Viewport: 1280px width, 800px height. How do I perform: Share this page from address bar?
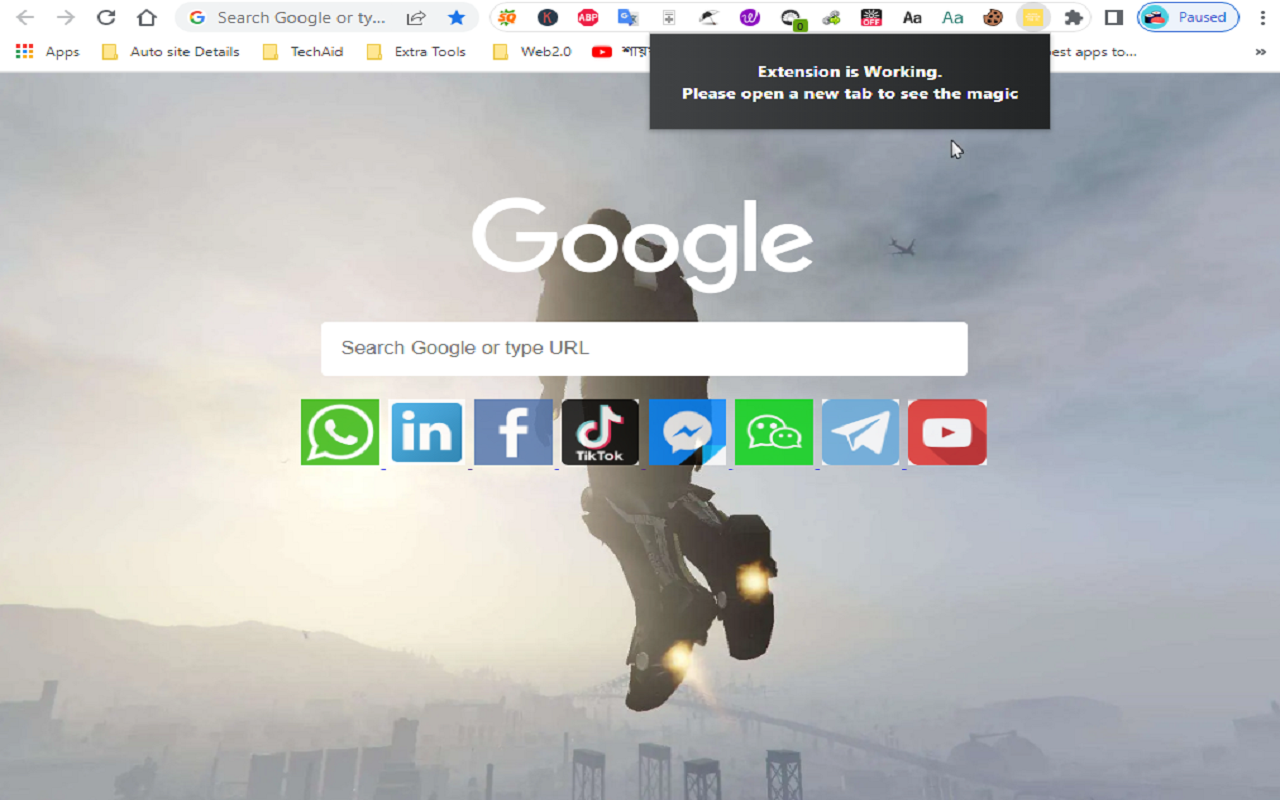coord(416,17)
